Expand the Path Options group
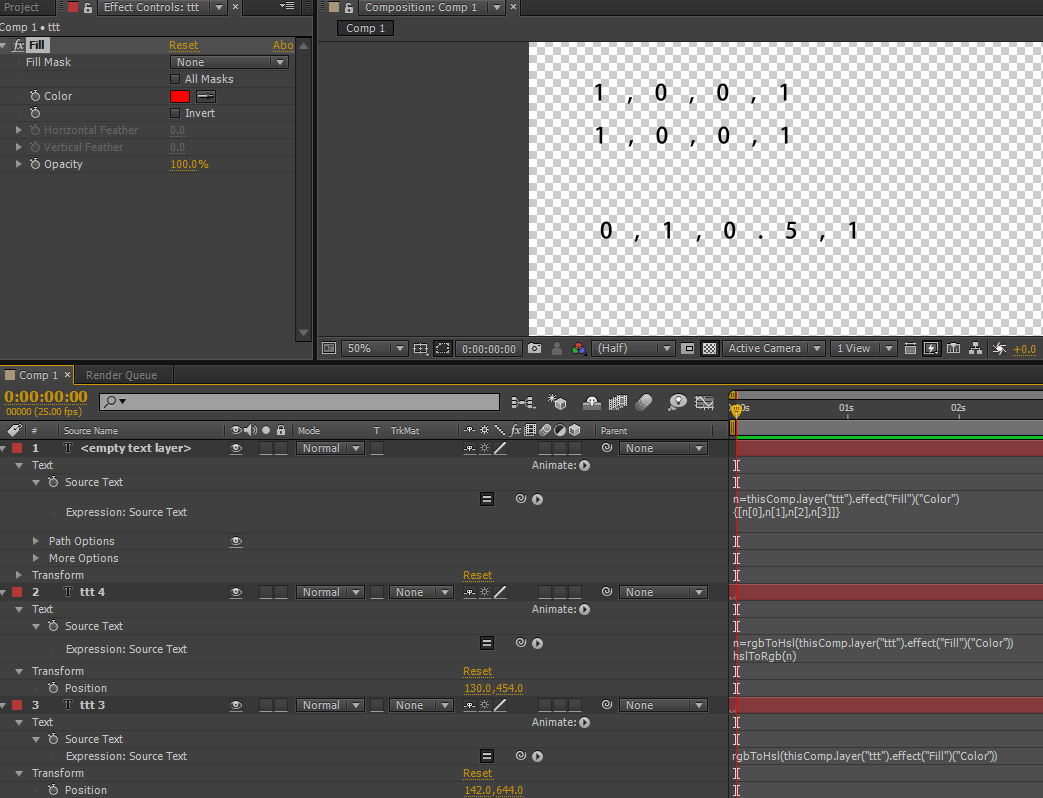The image size is (1043, 798). pyautogui.click(x=37, y=541)
